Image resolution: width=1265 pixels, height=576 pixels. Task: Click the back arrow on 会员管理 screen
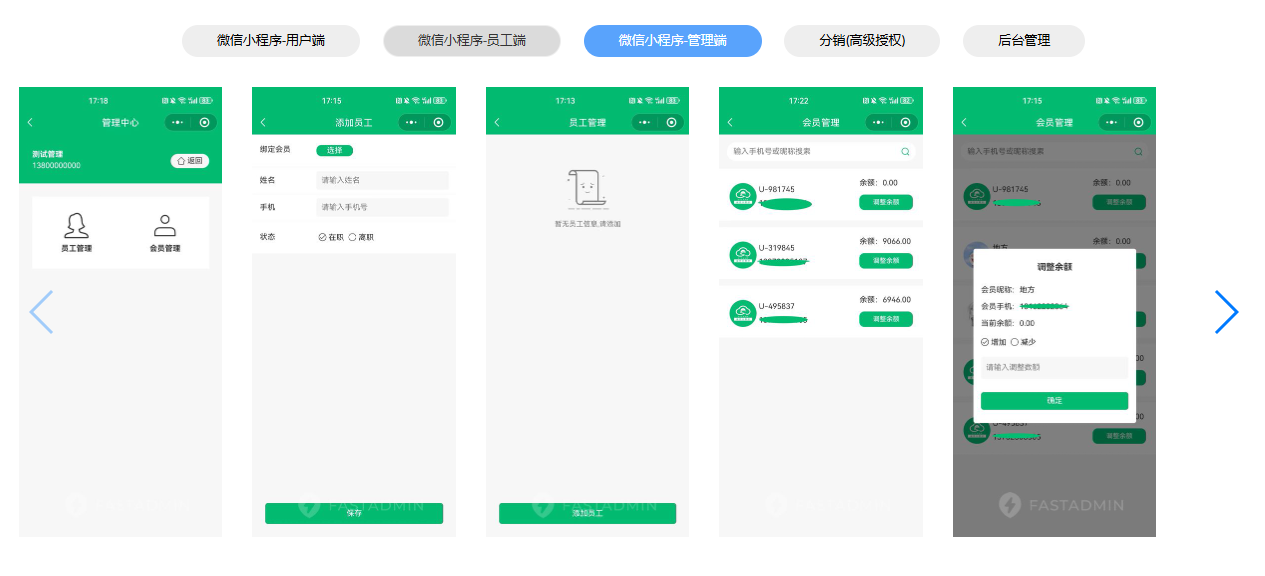[x=732, y=122]
